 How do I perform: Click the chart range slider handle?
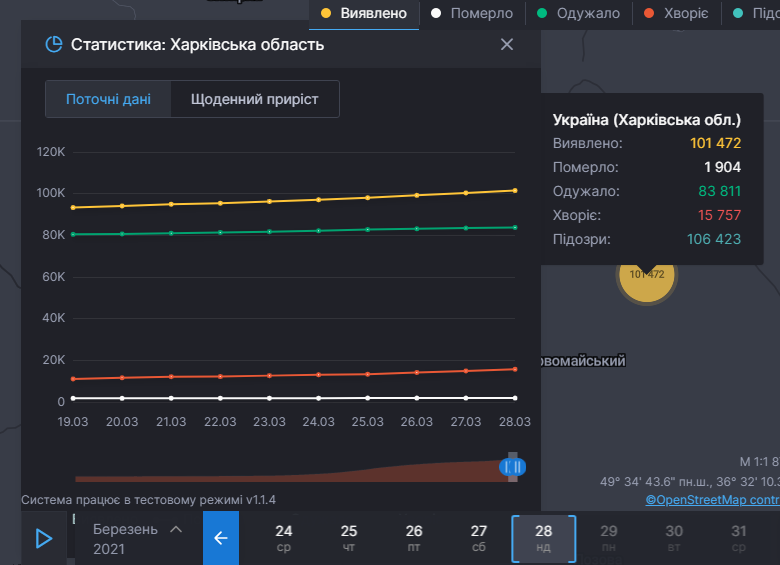point(512,467)
